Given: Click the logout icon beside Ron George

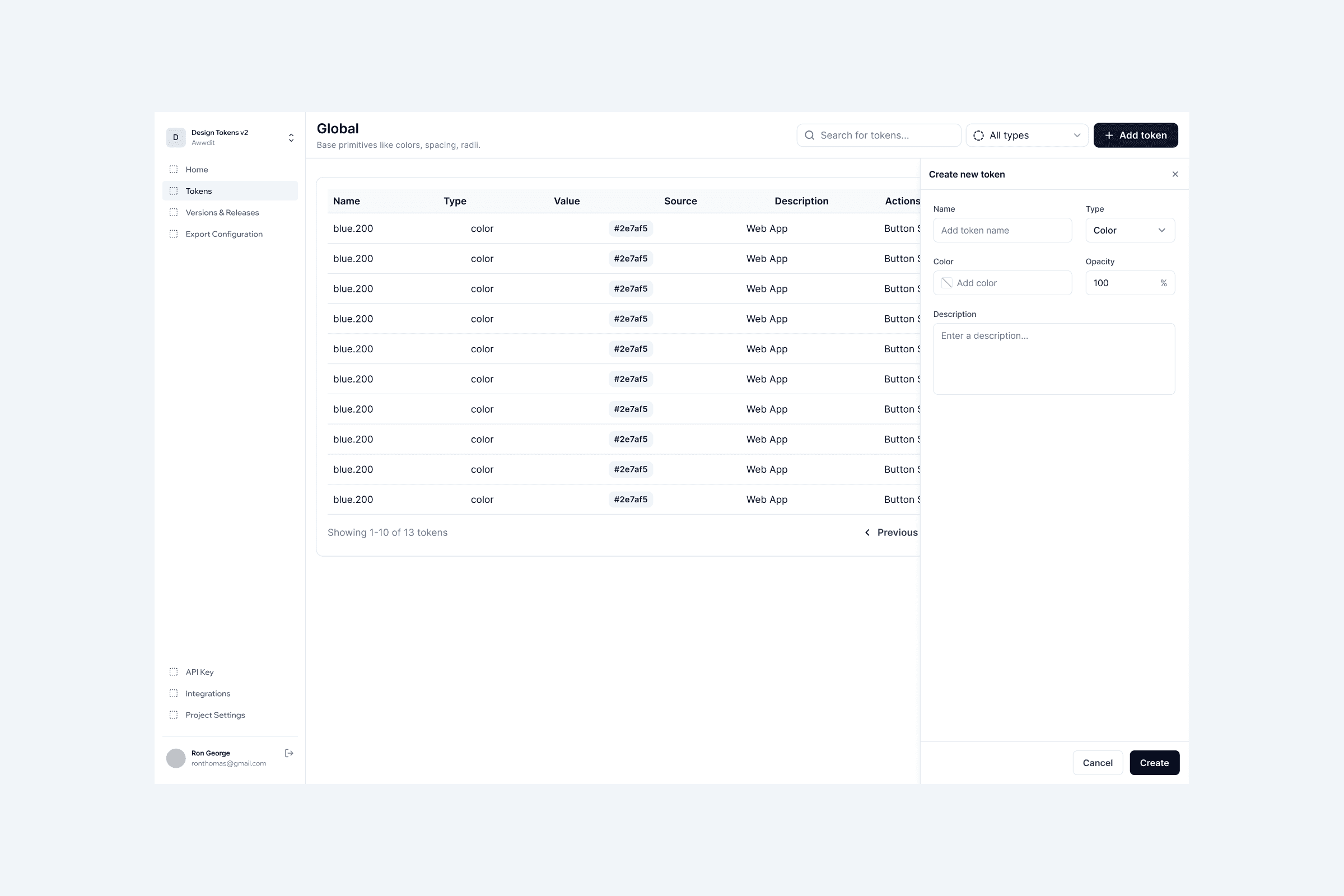Looking at the screenshot, I should point(289,753).
